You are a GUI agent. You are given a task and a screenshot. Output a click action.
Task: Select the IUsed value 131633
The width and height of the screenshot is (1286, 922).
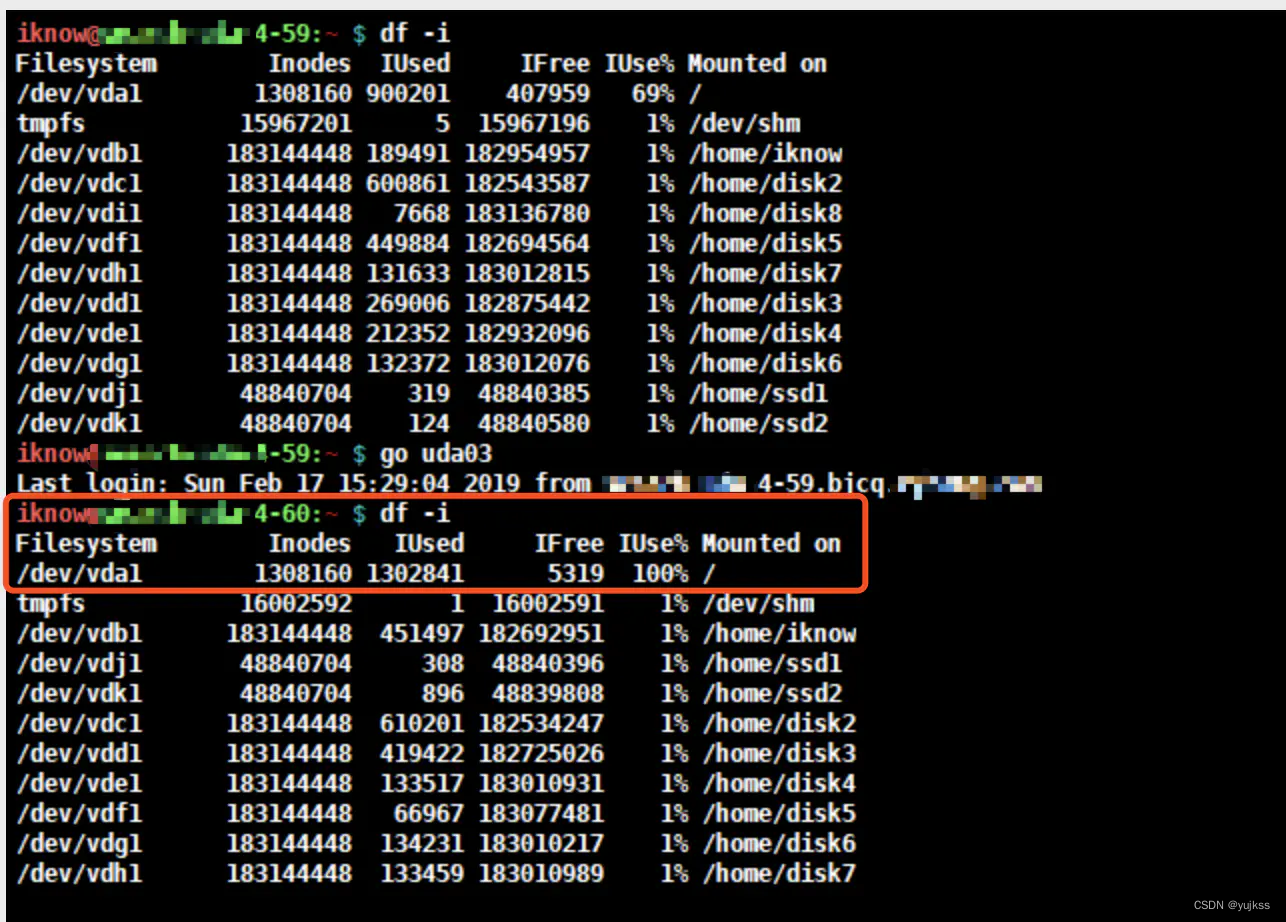coord(408,274)
